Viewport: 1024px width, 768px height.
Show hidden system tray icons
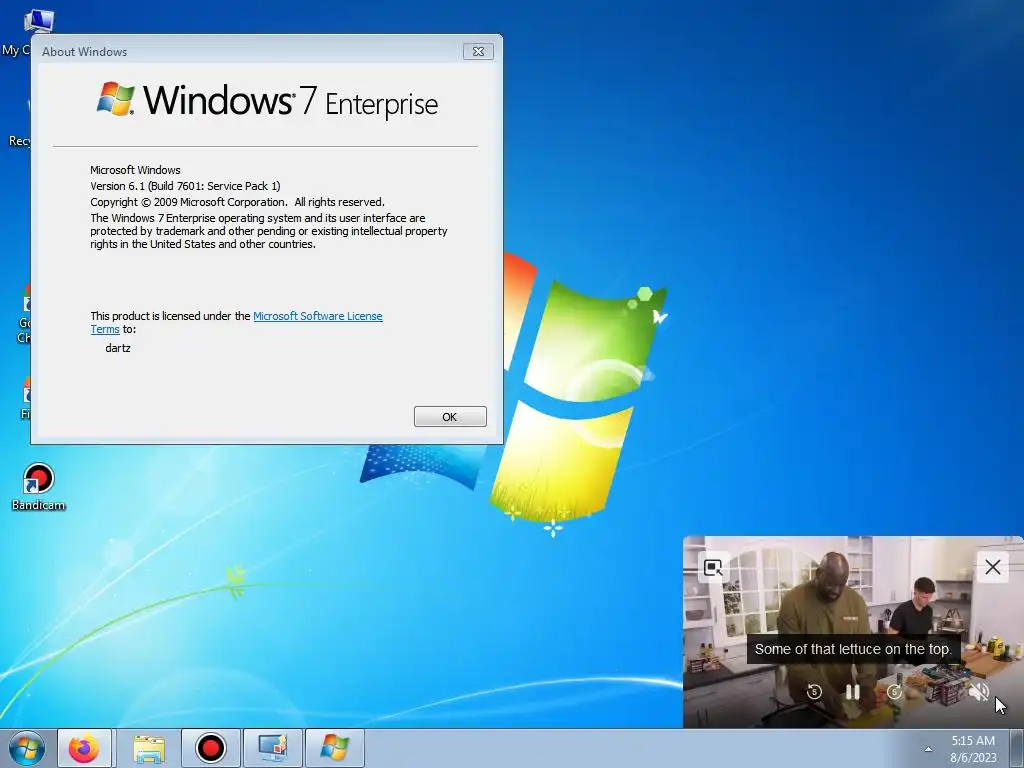(x=928, y=749)
